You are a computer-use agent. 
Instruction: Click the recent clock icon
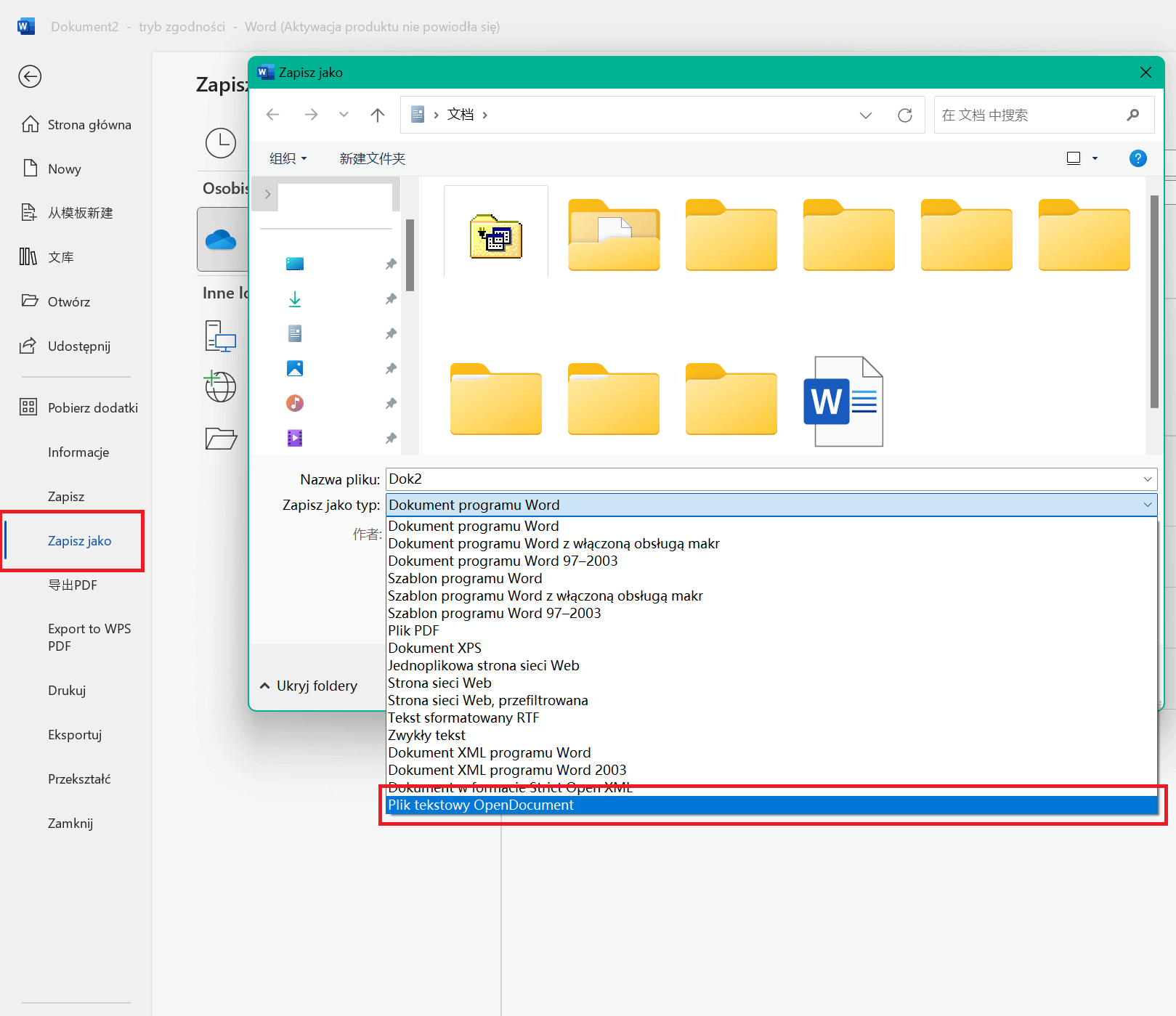pyautogui.click(x=221, y=143)
